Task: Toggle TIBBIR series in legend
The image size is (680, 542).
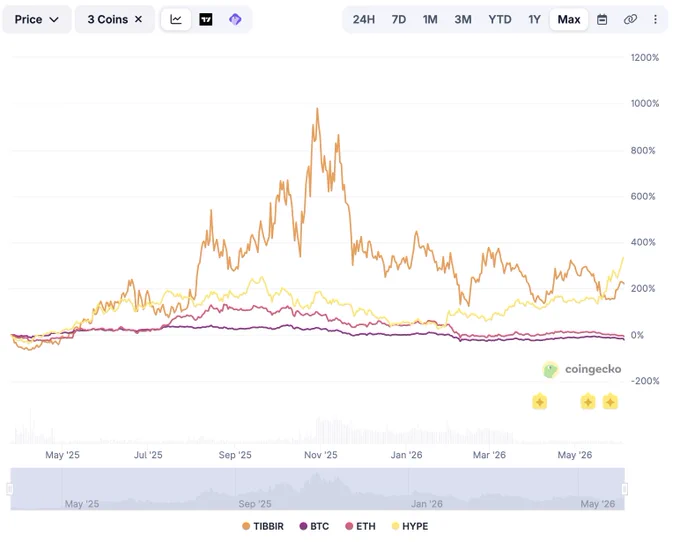Action: tap(263, 526)
